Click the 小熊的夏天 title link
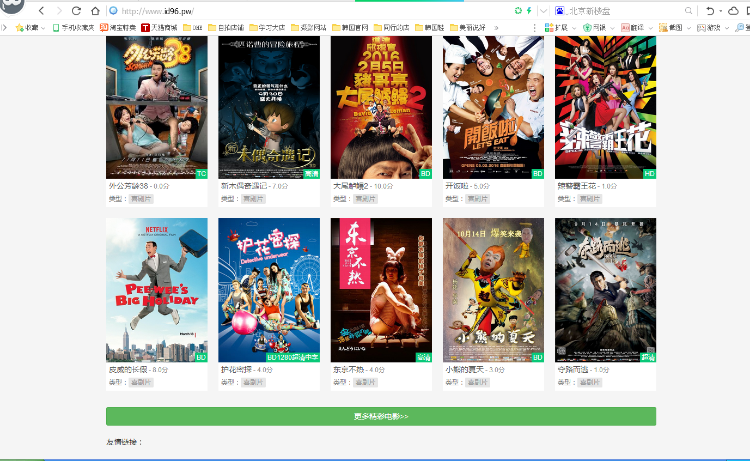The image size is (750, 461). click(464, 370)
